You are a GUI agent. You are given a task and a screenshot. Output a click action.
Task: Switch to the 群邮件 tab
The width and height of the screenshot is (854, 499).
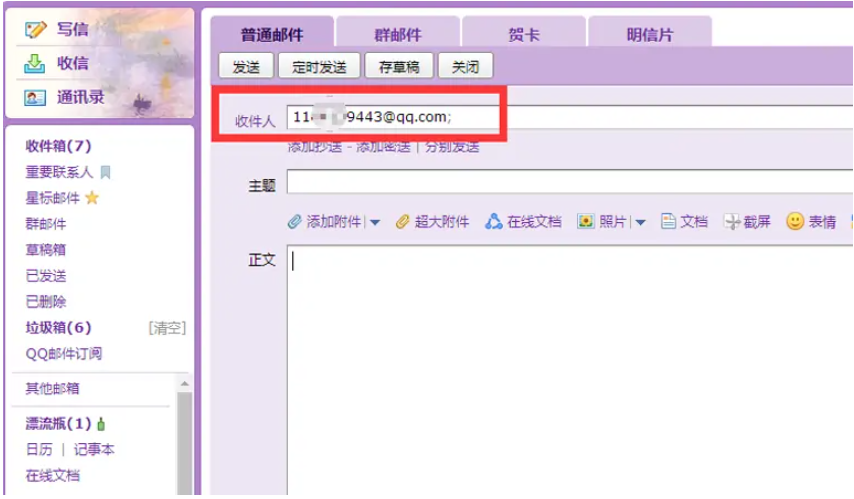[397, 35]
